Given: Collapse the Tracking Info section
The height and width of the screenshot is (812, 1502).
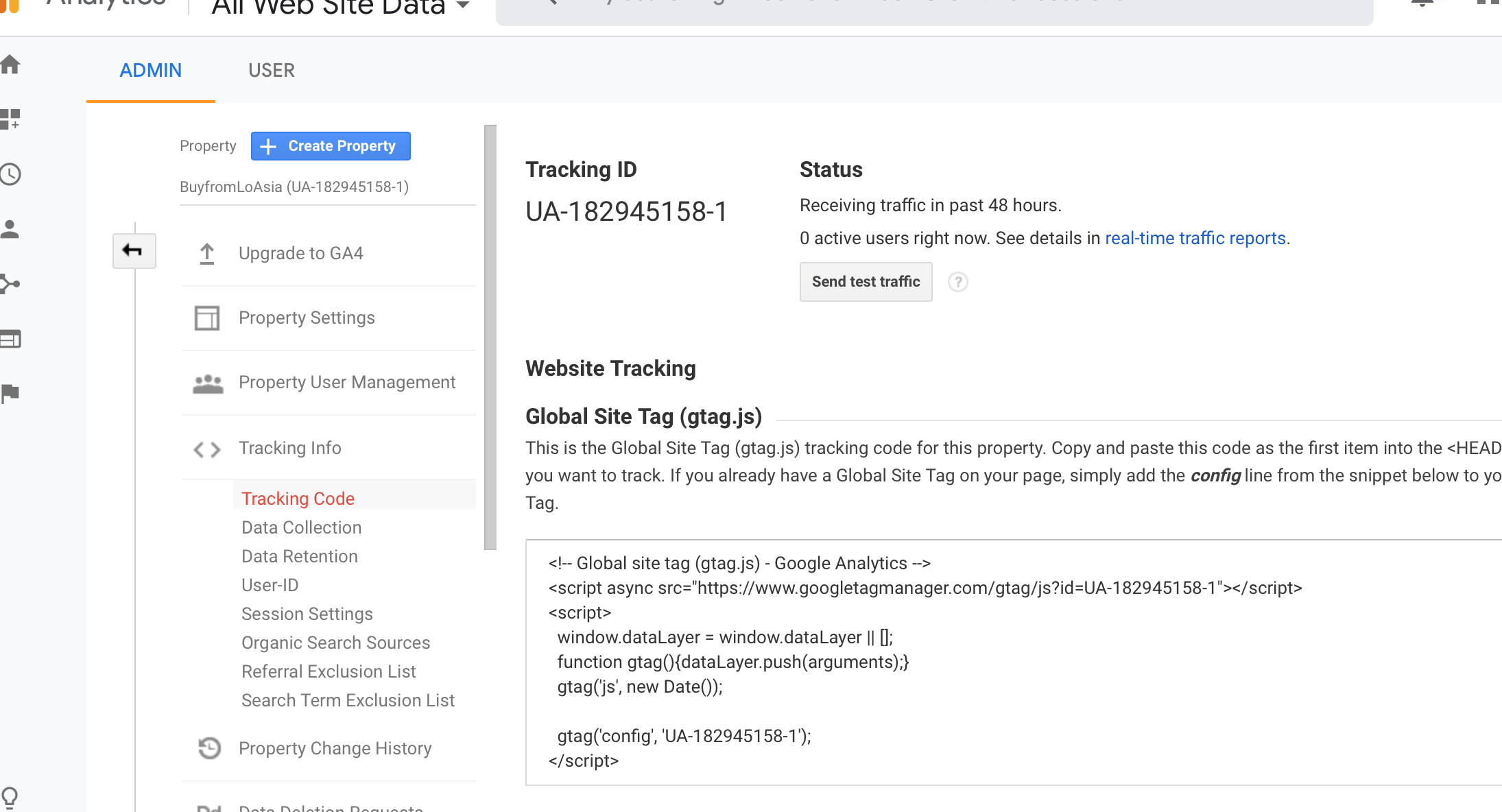Looking at the screenshot, I should pyautogui.click(x=289, y=448).
